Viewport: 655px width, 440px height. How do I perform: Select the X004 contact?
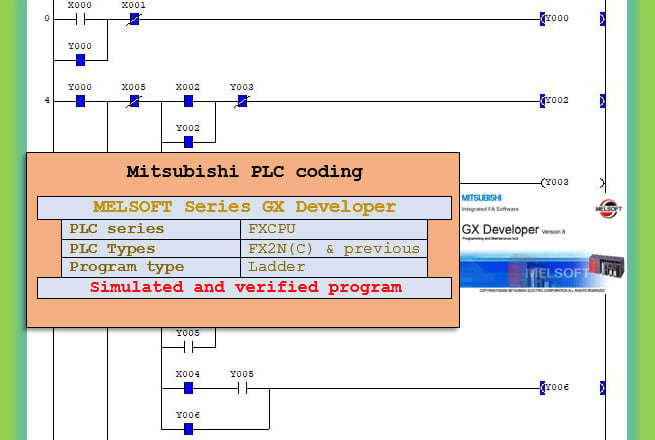[x=188, y=388]
